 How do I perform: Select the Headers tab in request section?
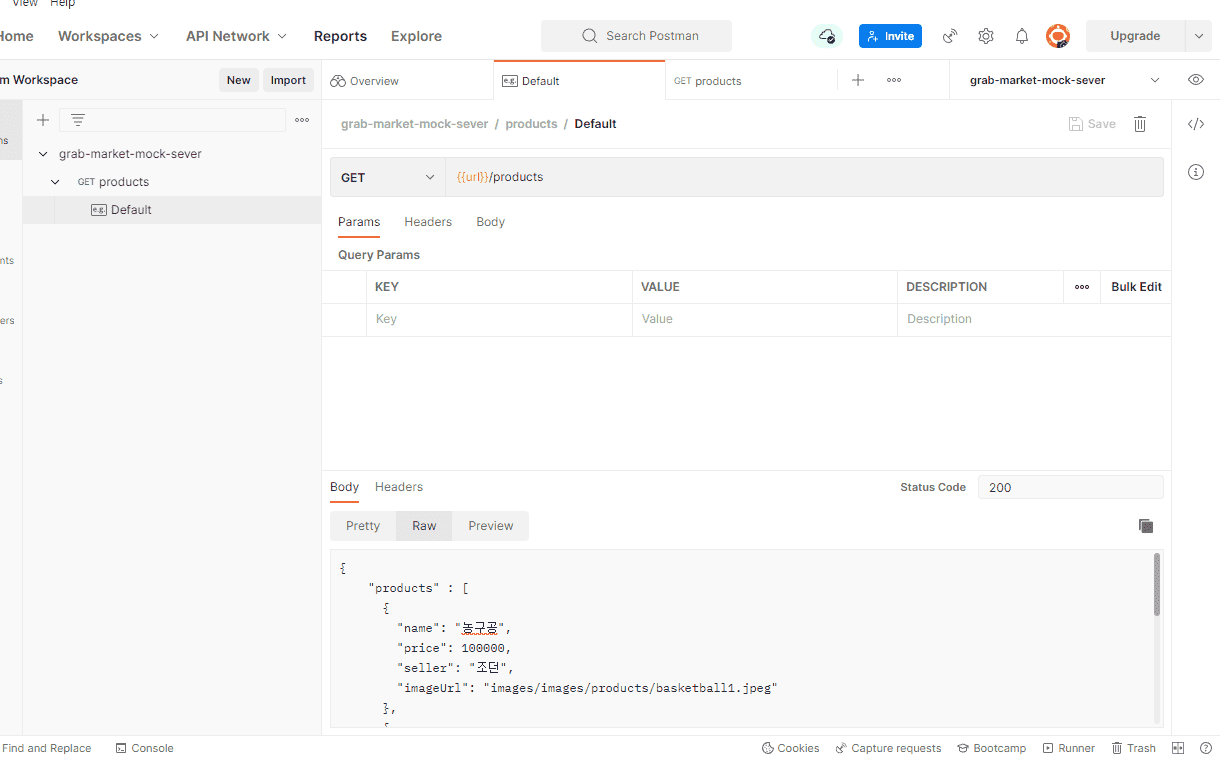tap(428, 222)
